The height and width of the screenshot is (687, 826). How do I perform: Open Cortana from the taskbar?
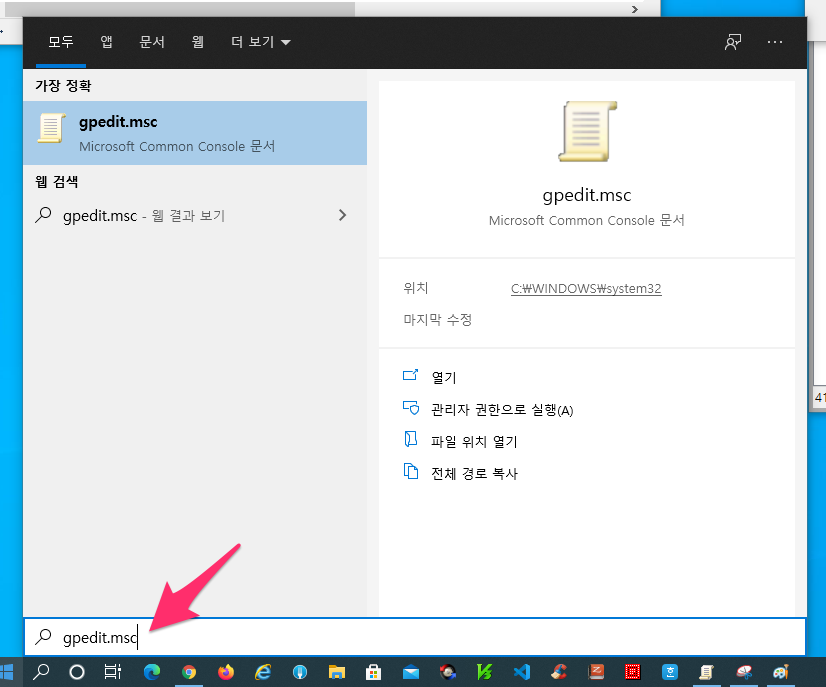pyautogui.click(x=77, y=672)
